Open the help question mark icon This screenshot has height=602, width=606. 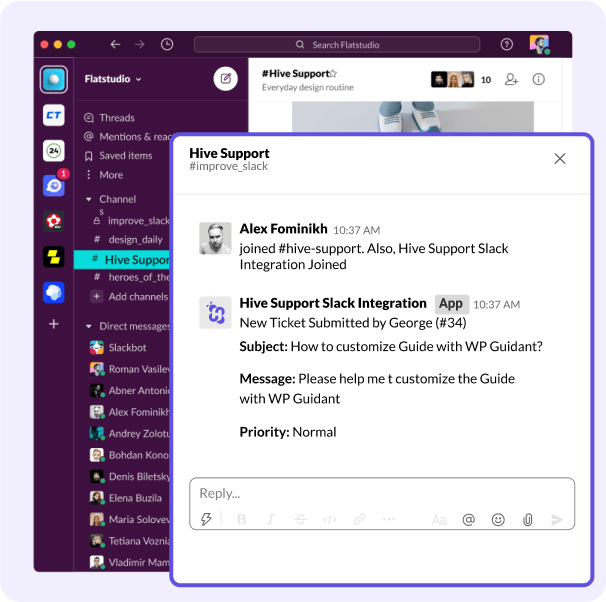506,44
